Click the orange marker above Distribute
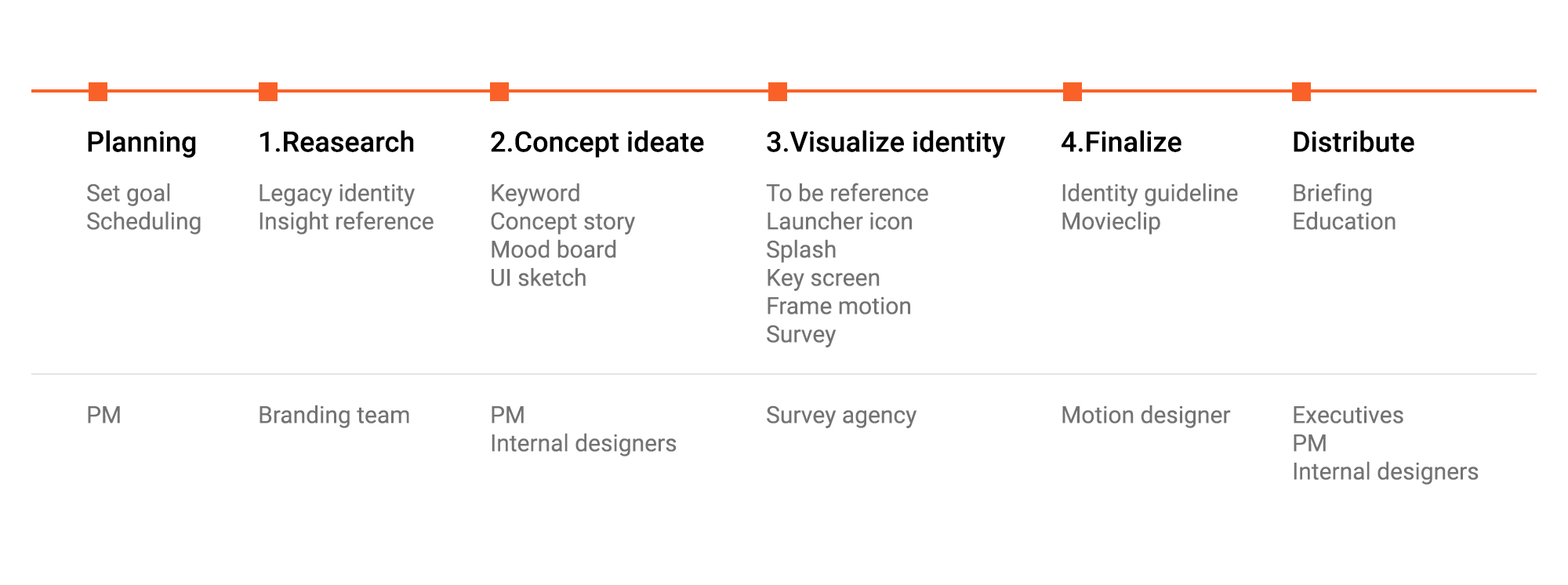Screen dimensions: 1568x585 (x=1301, y=92)
